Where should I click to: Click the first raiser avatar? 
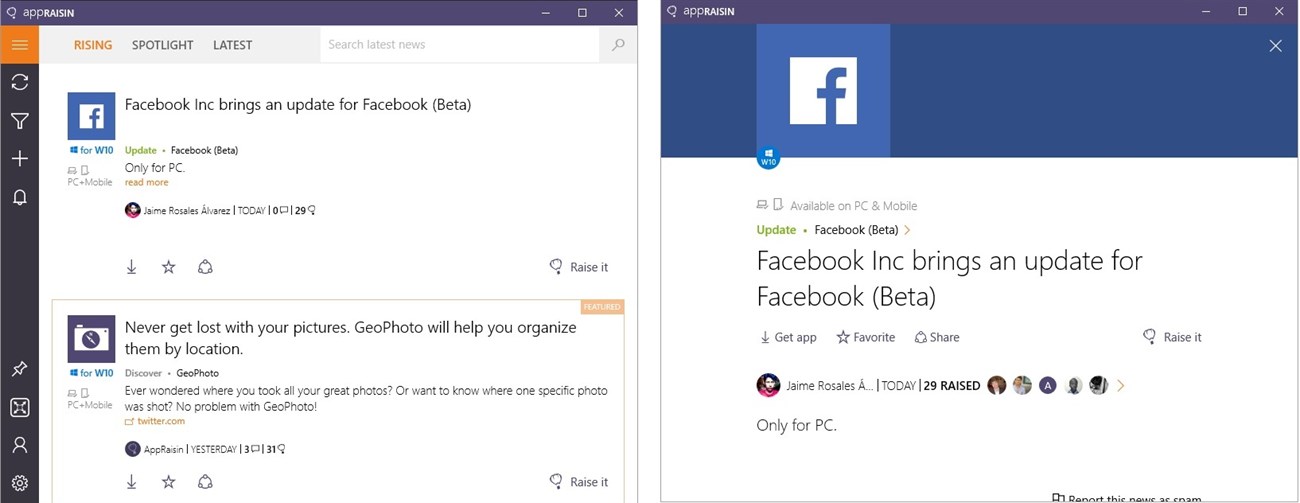996,385
